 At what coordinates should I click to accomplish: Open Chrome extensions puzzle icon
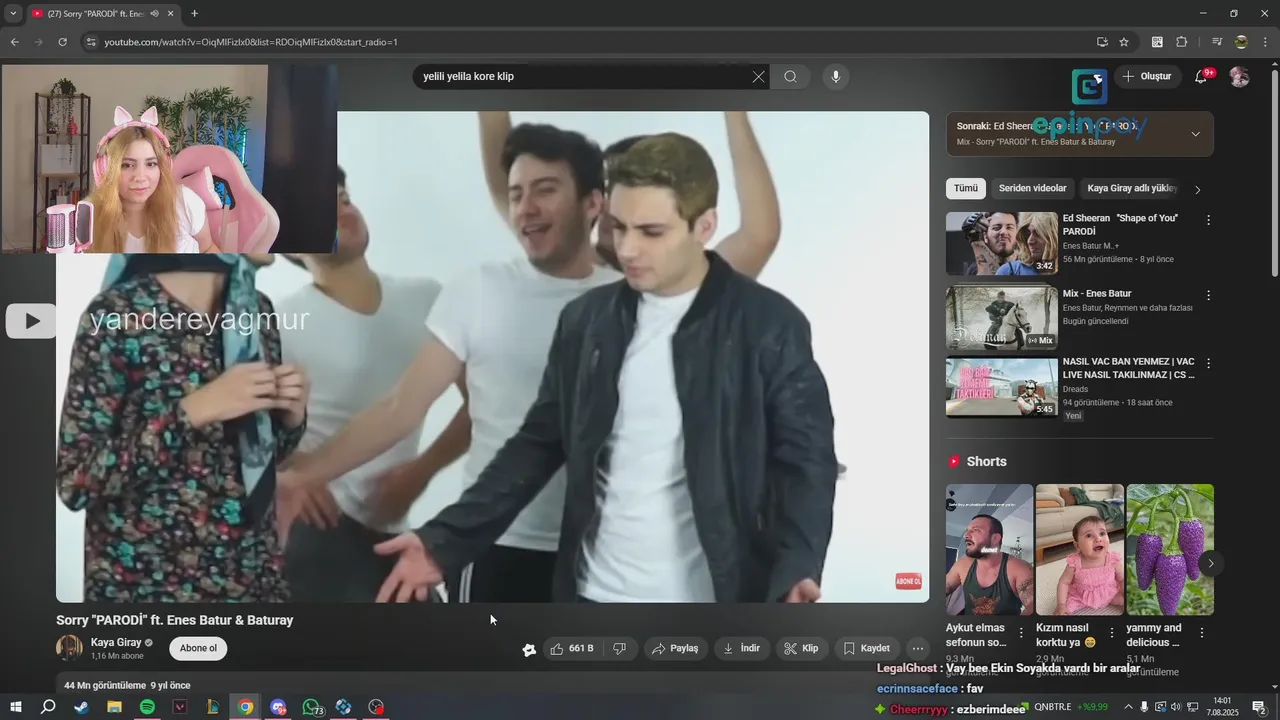point(1181,42)
